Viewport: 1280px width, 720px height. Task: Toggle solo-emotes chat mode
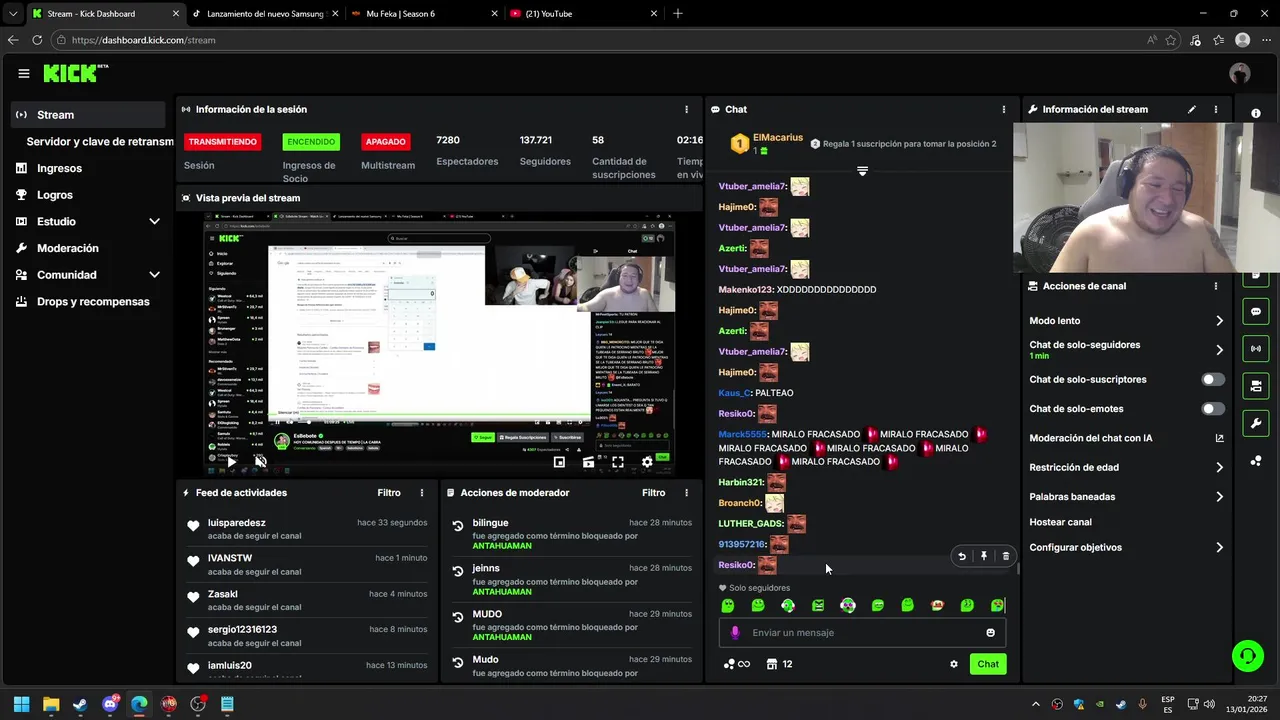[x=1213, y=408]
